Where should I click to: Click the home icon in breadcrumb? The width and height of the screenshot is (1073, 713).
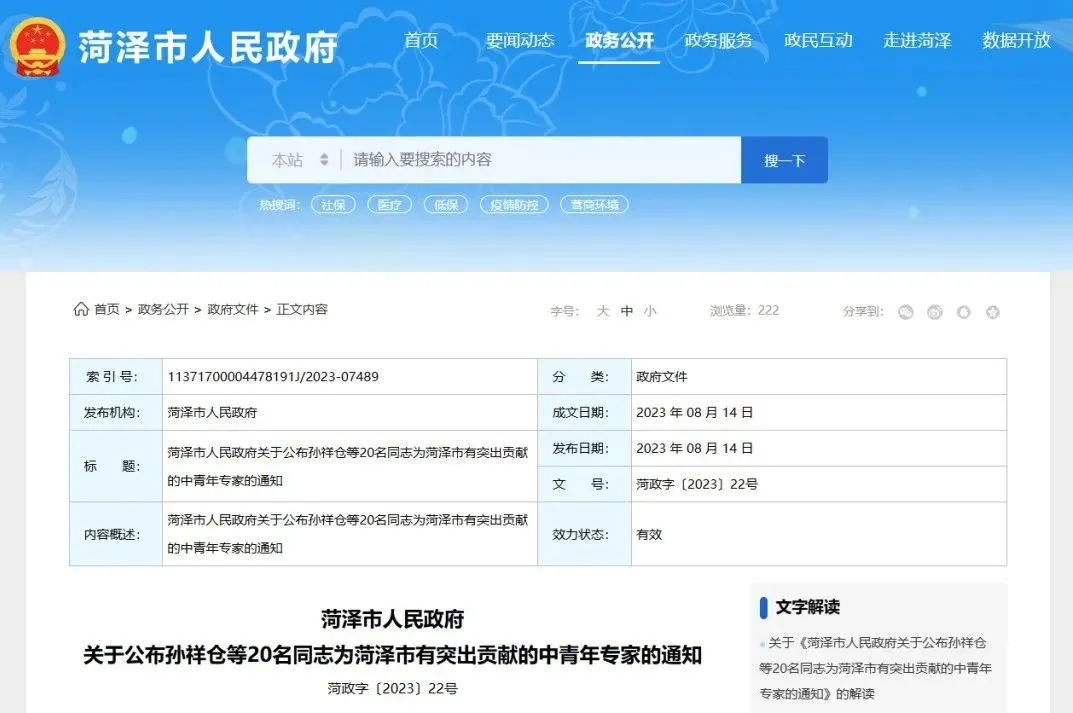pos(80,310)
